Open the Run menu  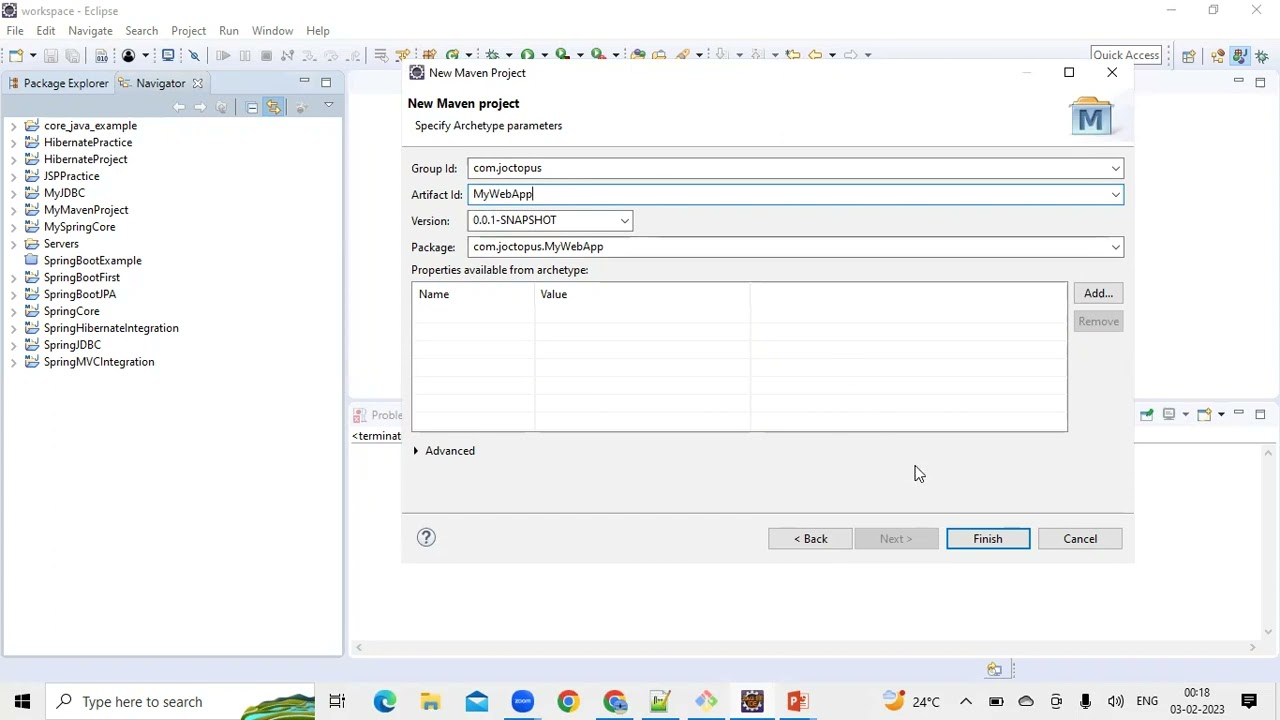point(229,31)
